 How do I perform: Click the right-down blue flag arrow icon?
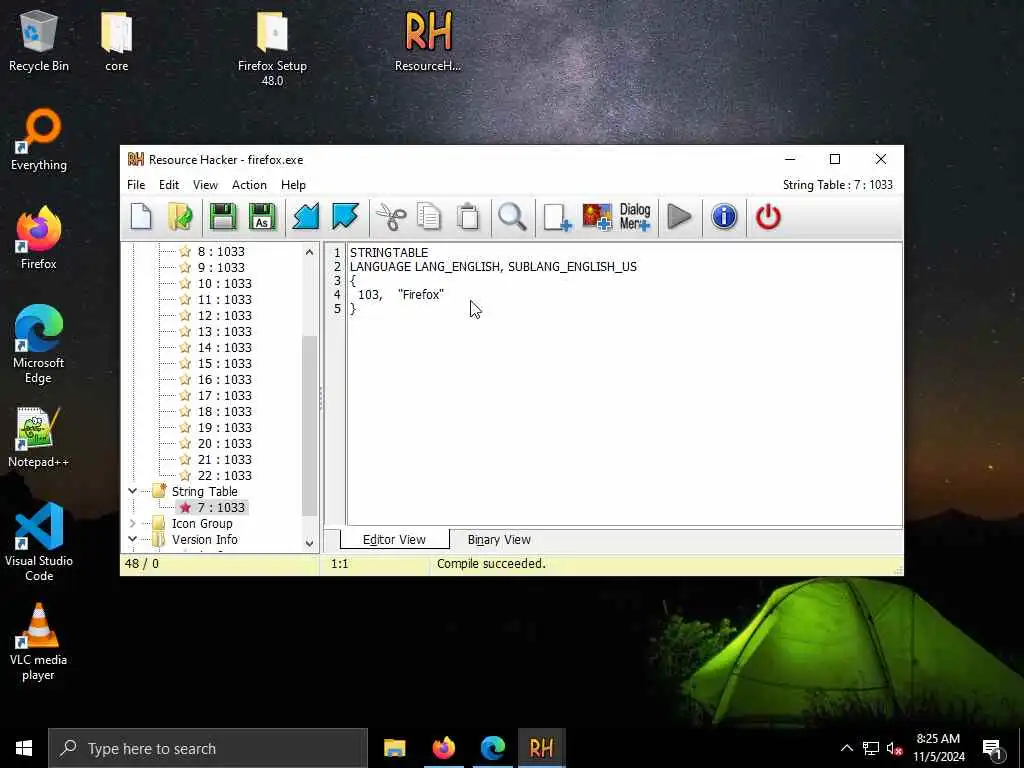[345, 217]
